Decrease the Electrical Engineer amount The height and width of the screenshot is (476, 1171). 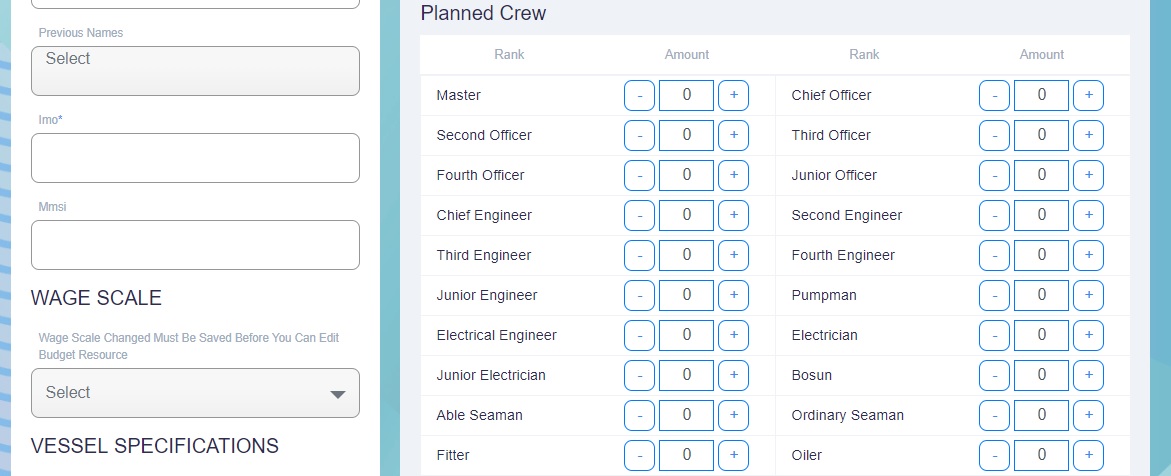[x=639, y=335]
